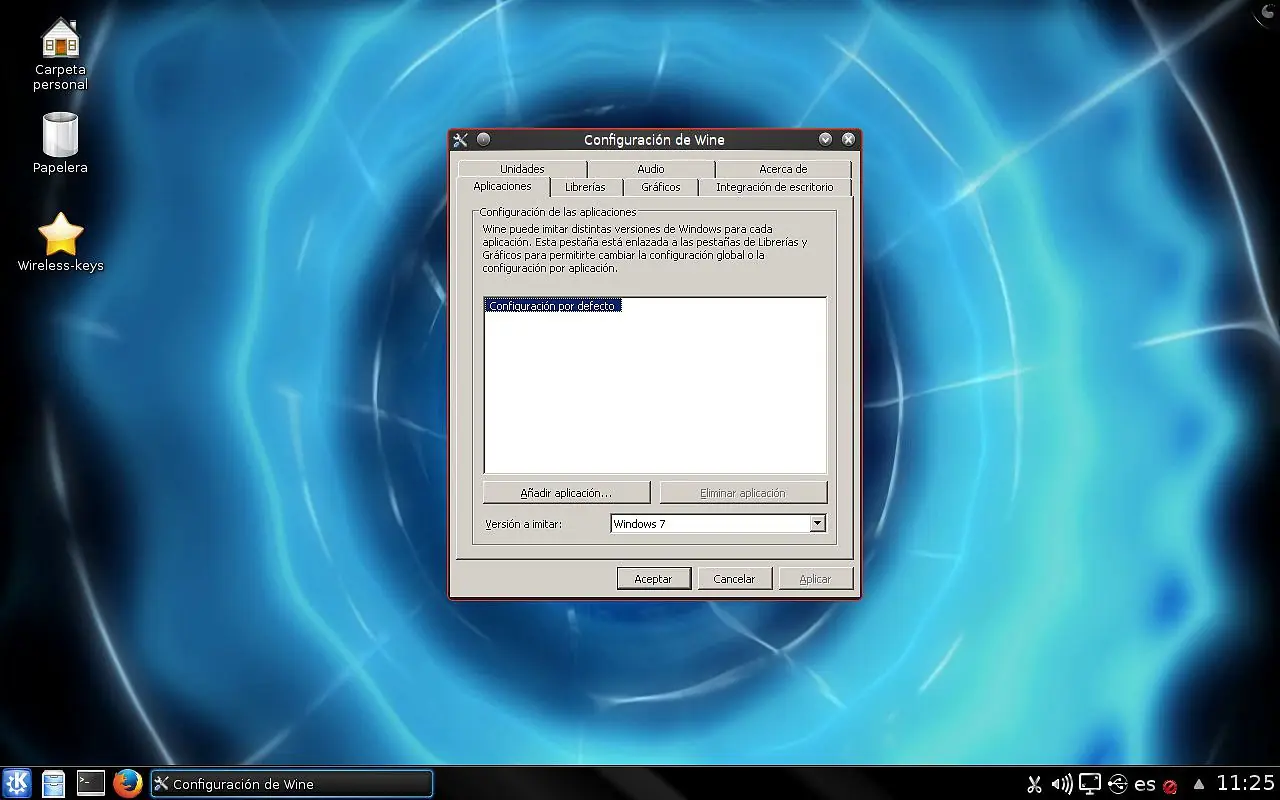The height and width of the screenshot is (800, 1280).
Task: Open the Versión a imitar dropdown arrow
Action: 817,523
